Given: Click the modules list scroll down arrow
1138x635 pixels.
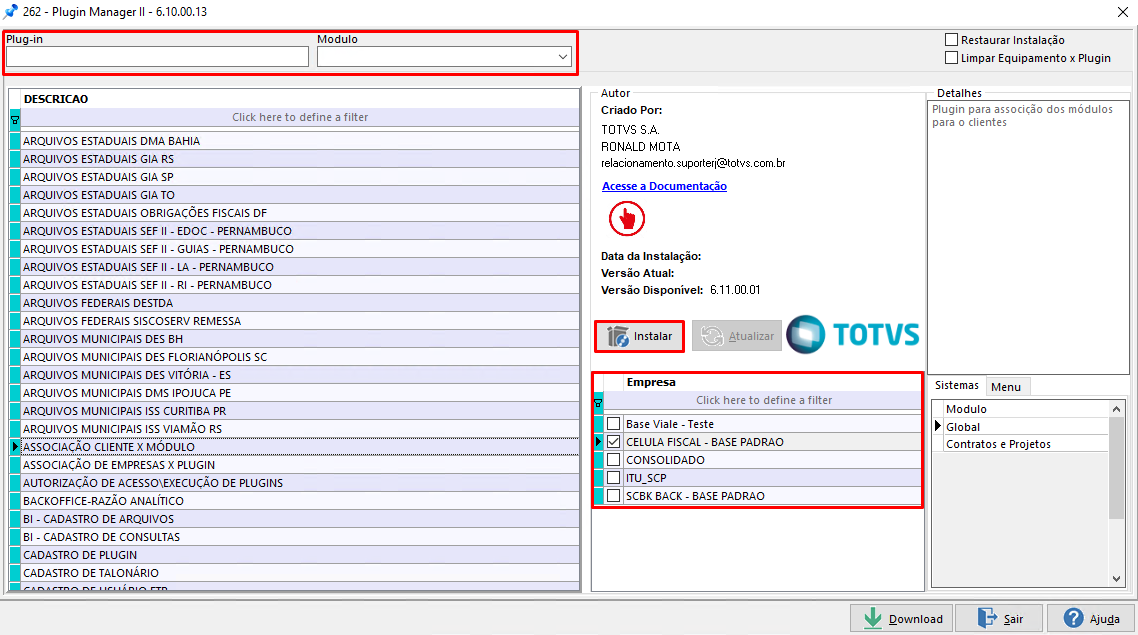Looking at the screenshot, I should point(1116,578).
